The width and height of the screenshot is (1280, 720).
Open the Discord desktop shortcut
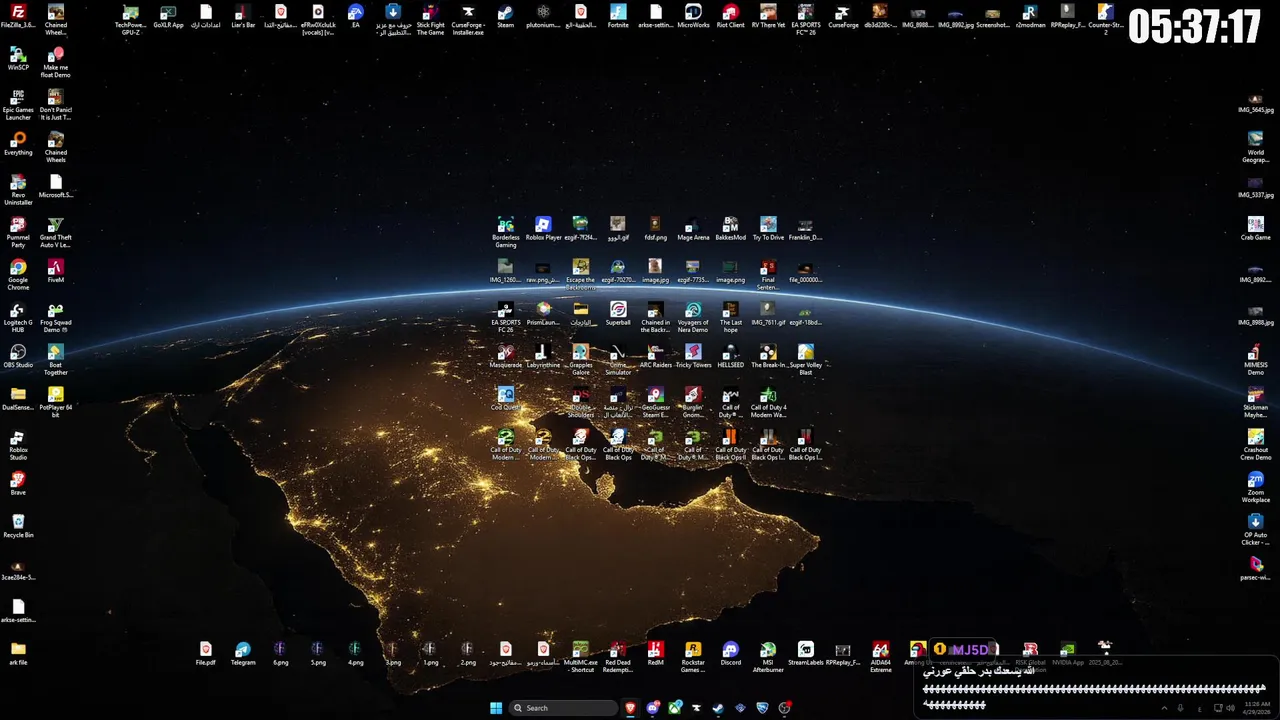pos(730,653)
